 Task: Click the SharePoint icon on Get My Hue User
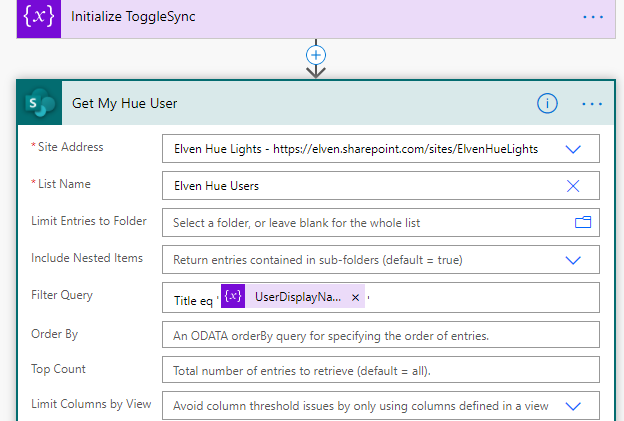pyautogui.click(x=39, y=103)
